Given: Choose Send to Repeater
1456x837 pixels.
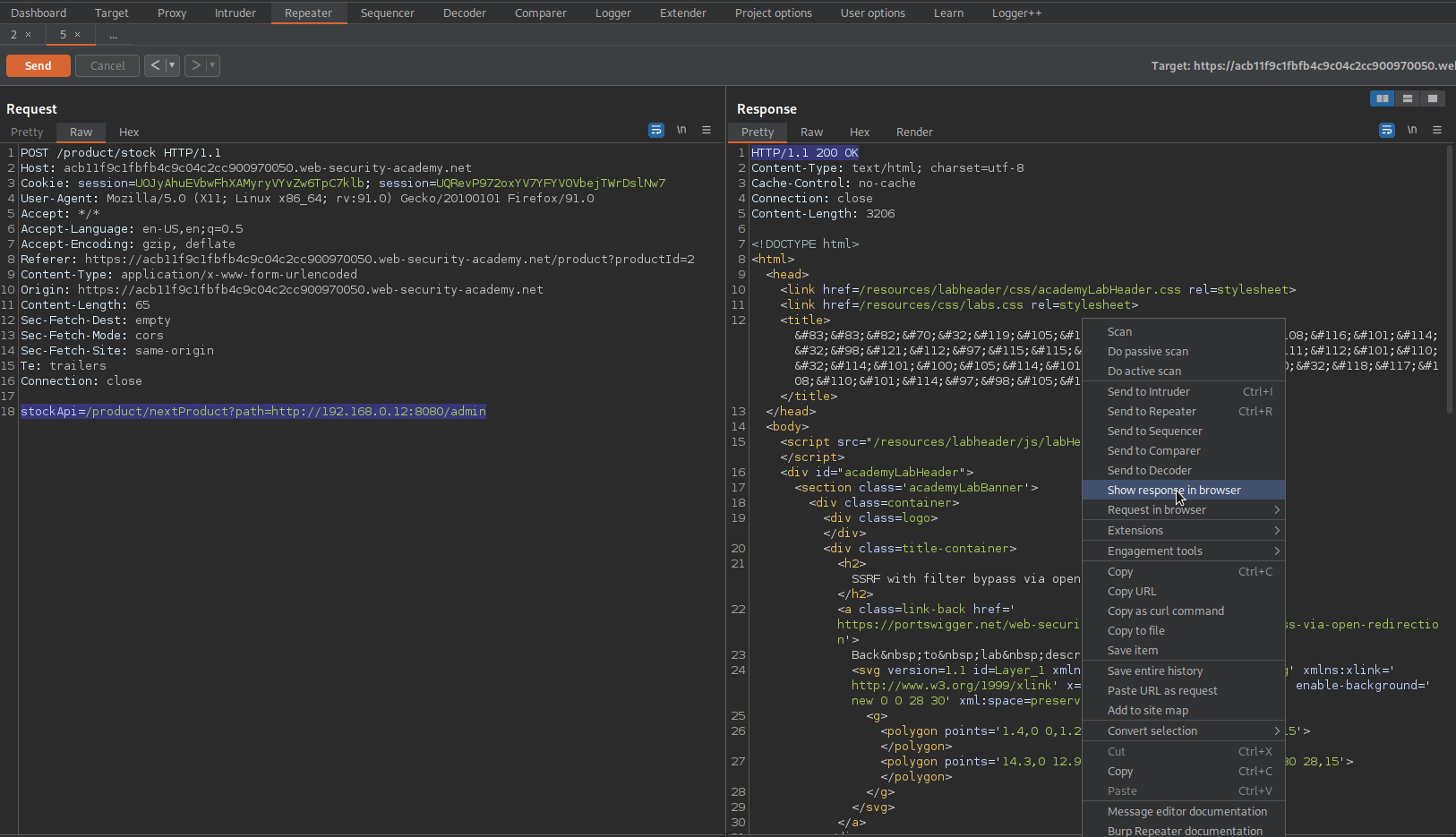Looking at the screenshot, I should [x=1184, y=411].
